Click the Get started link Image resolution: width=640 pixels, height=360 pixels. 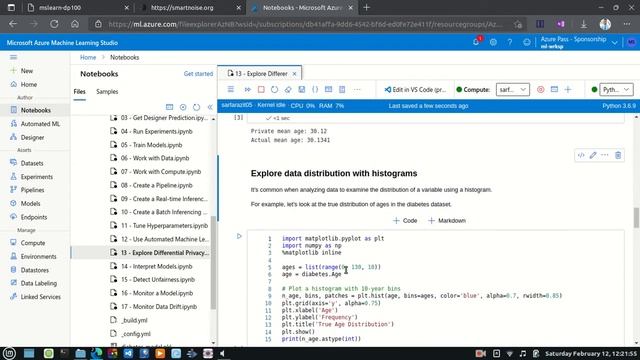pyautogui.click(x=198, y=74)
